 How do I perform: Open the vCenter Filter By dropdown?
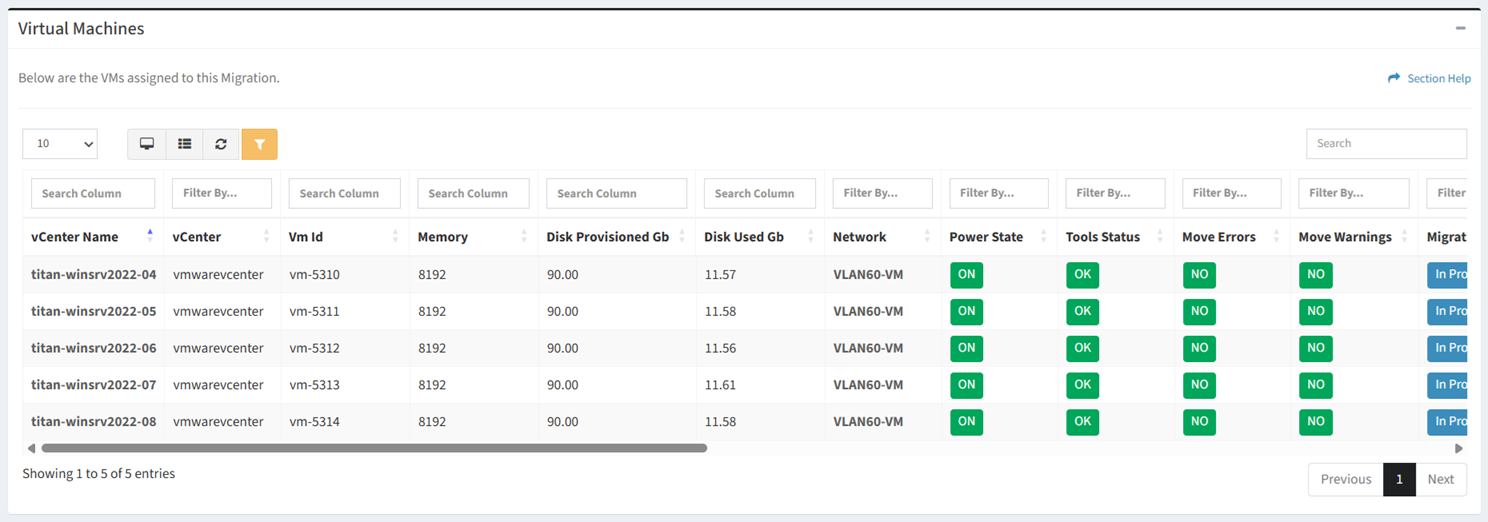(222, 193)
